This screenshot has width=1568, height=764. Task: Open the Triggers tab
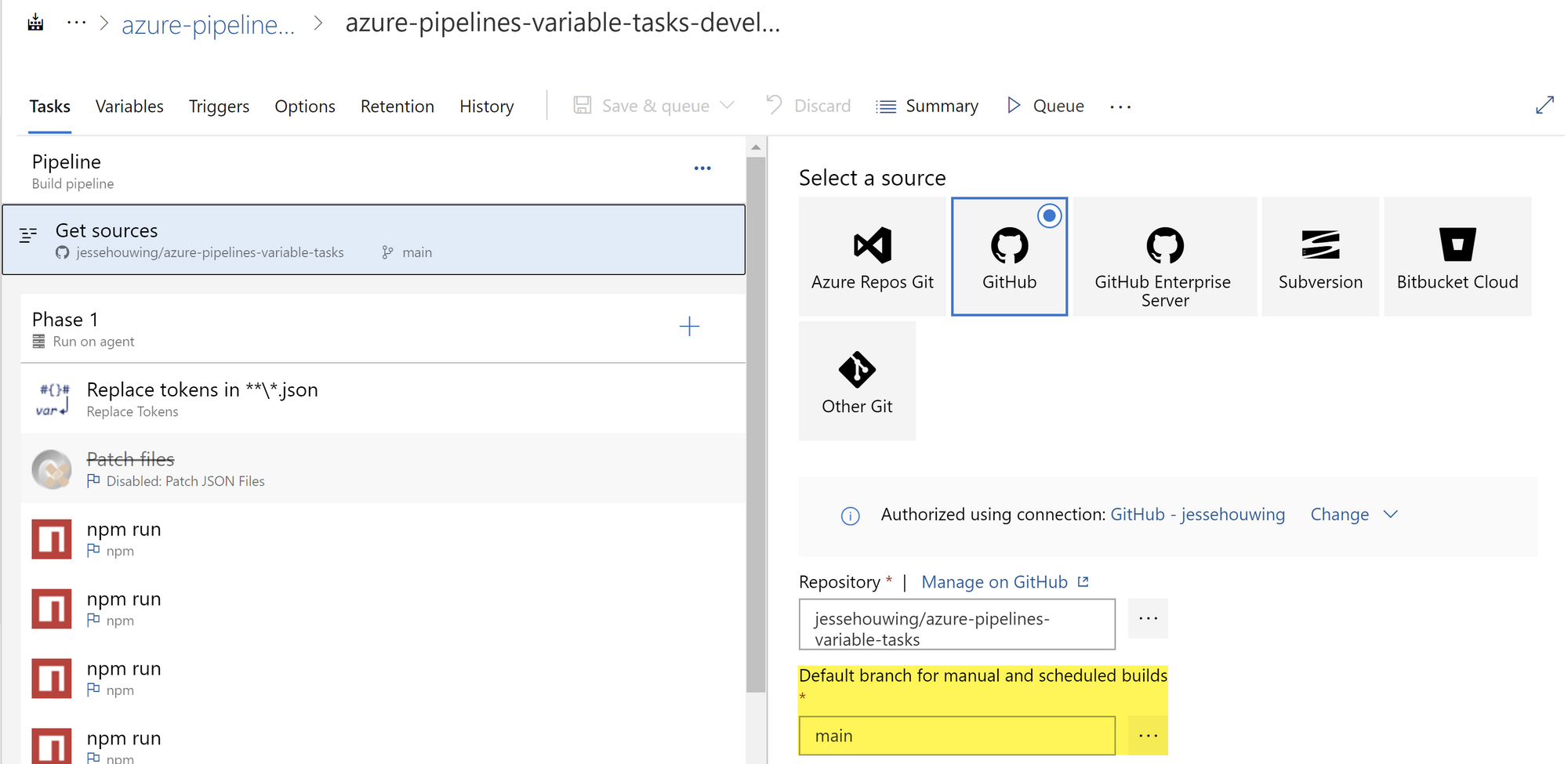(219, 107)
